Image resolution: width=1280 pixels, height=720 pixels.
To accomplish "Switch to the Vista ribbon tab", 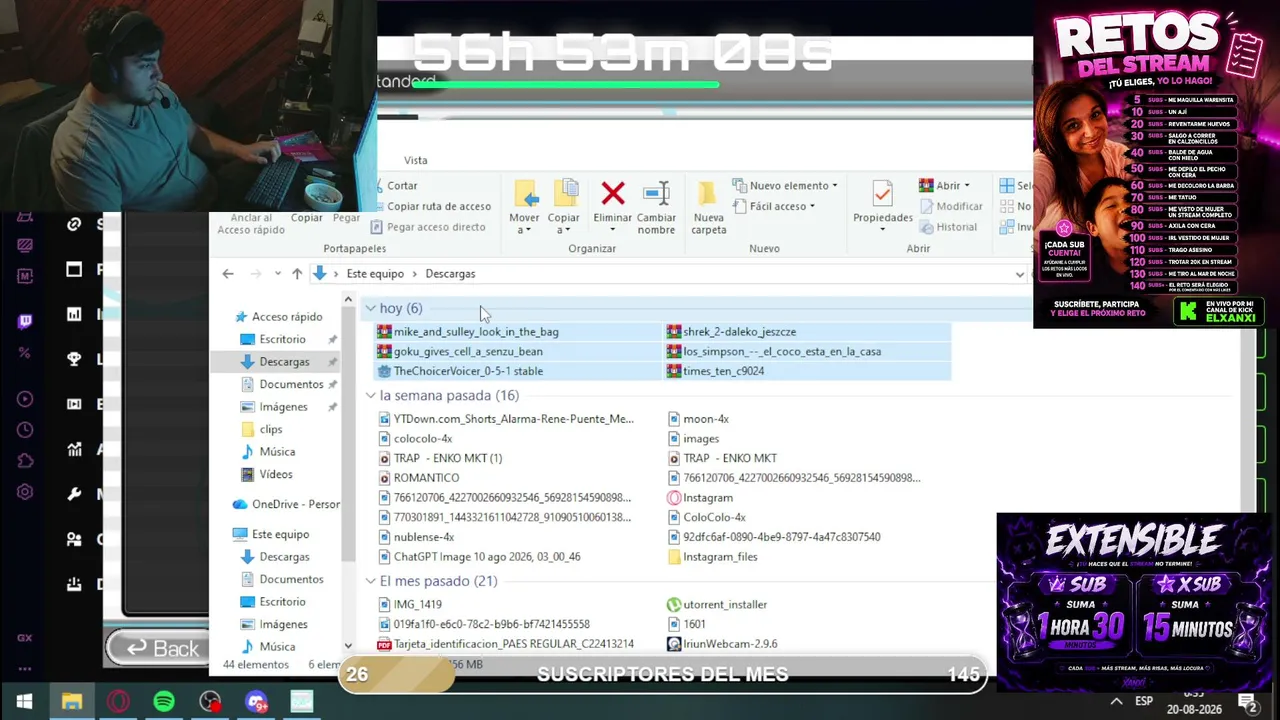I will point(415,160).
